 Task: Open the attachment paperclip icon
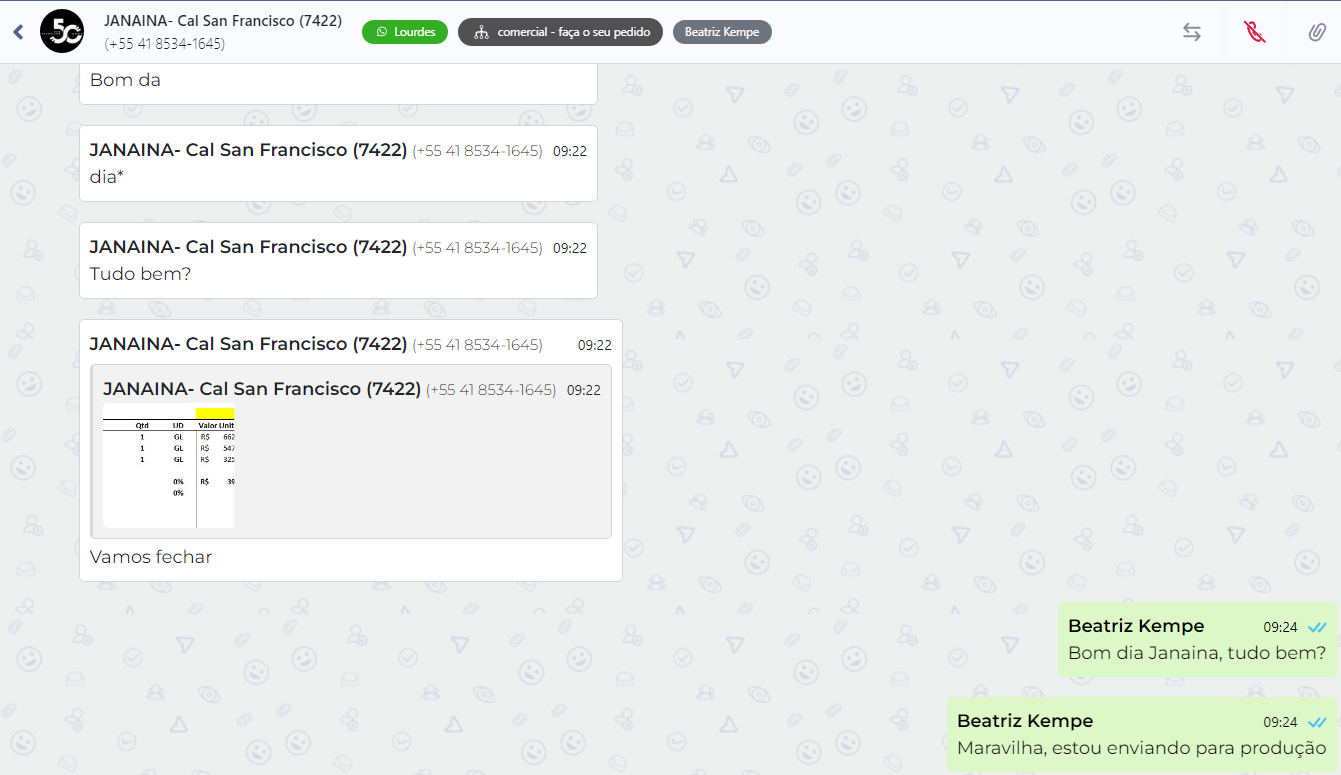tap(1317, 32)
